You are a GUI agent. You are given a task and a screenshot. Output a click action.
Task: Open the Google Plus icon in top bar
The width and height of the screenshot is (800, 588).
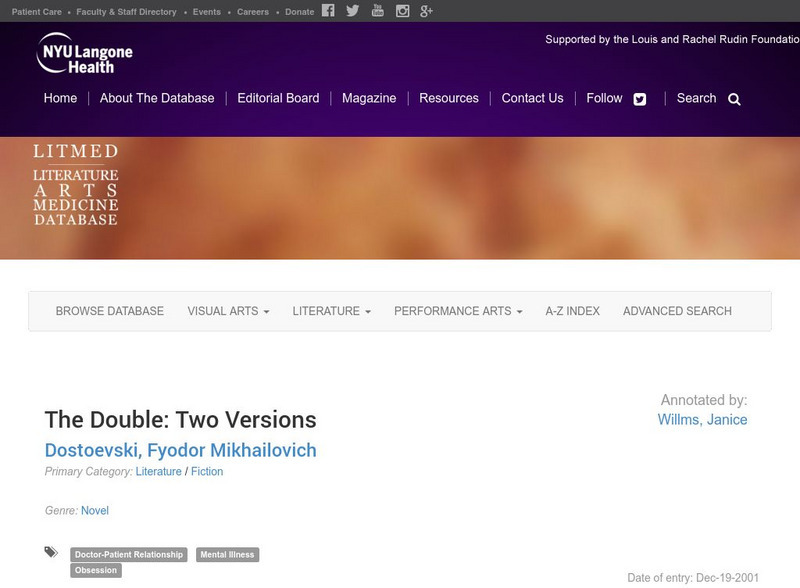[427, 11]
